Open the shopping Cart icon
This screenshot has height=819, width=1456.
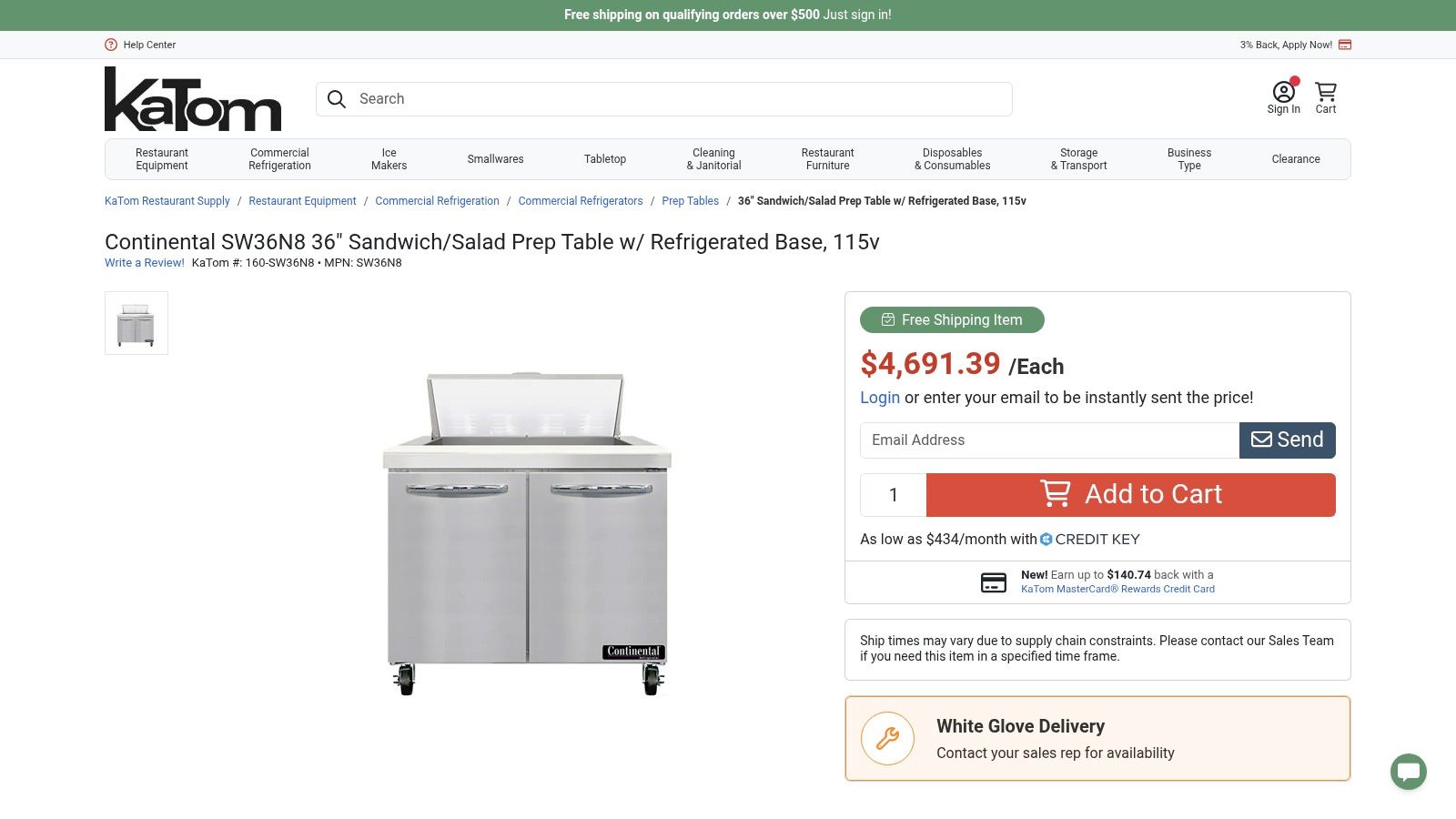(1326, 92)
